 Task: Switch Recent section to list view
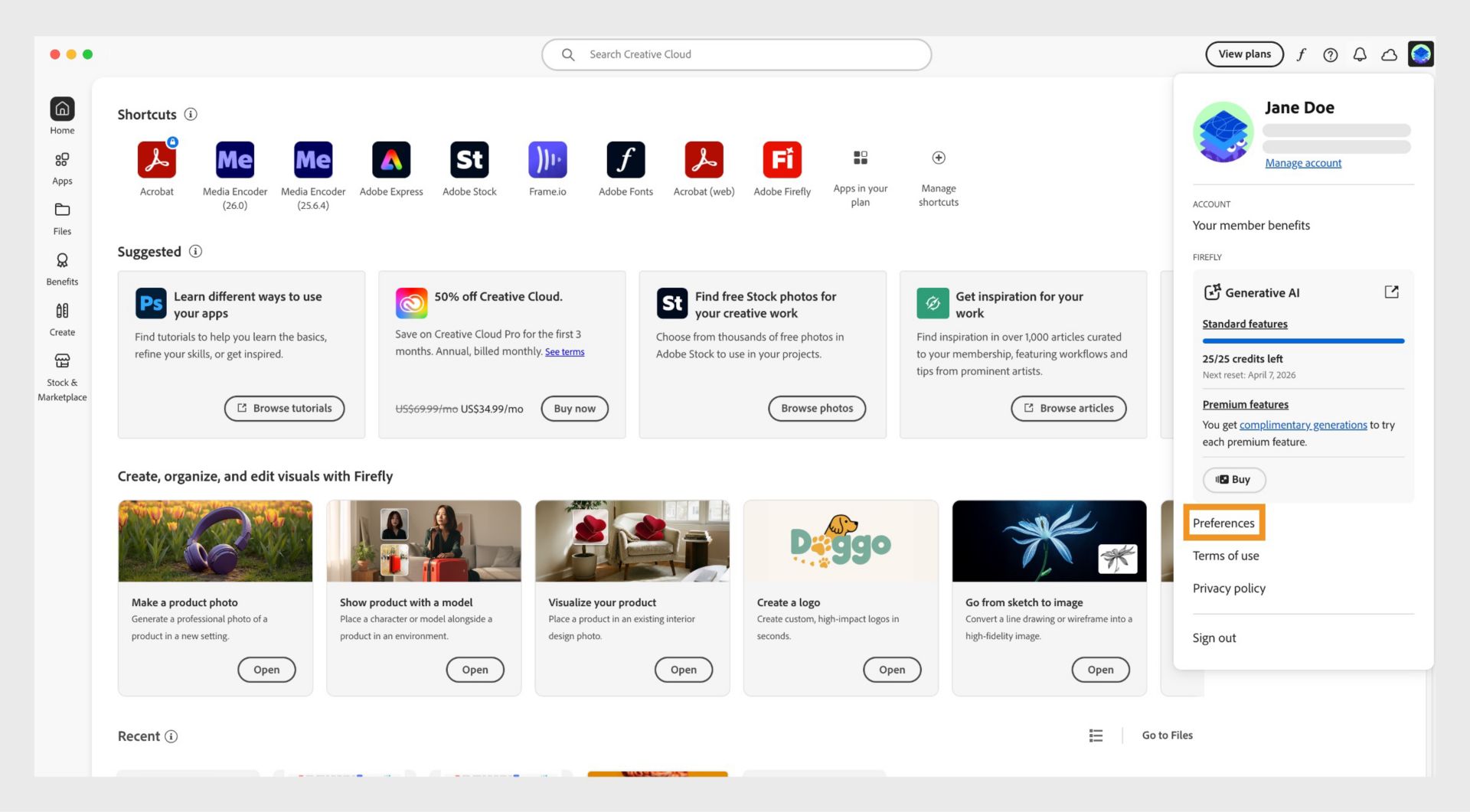click(1096, 735)
